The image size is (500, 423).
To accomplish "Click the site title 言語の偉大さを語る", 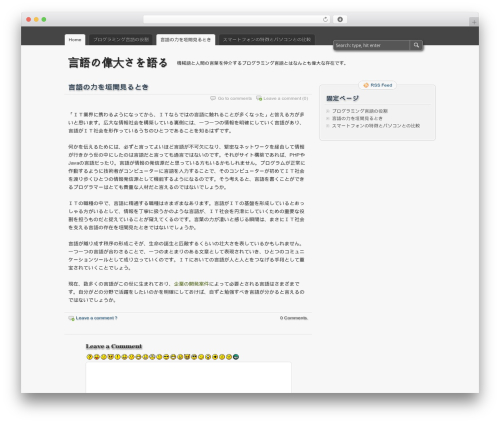I will 118,63.
